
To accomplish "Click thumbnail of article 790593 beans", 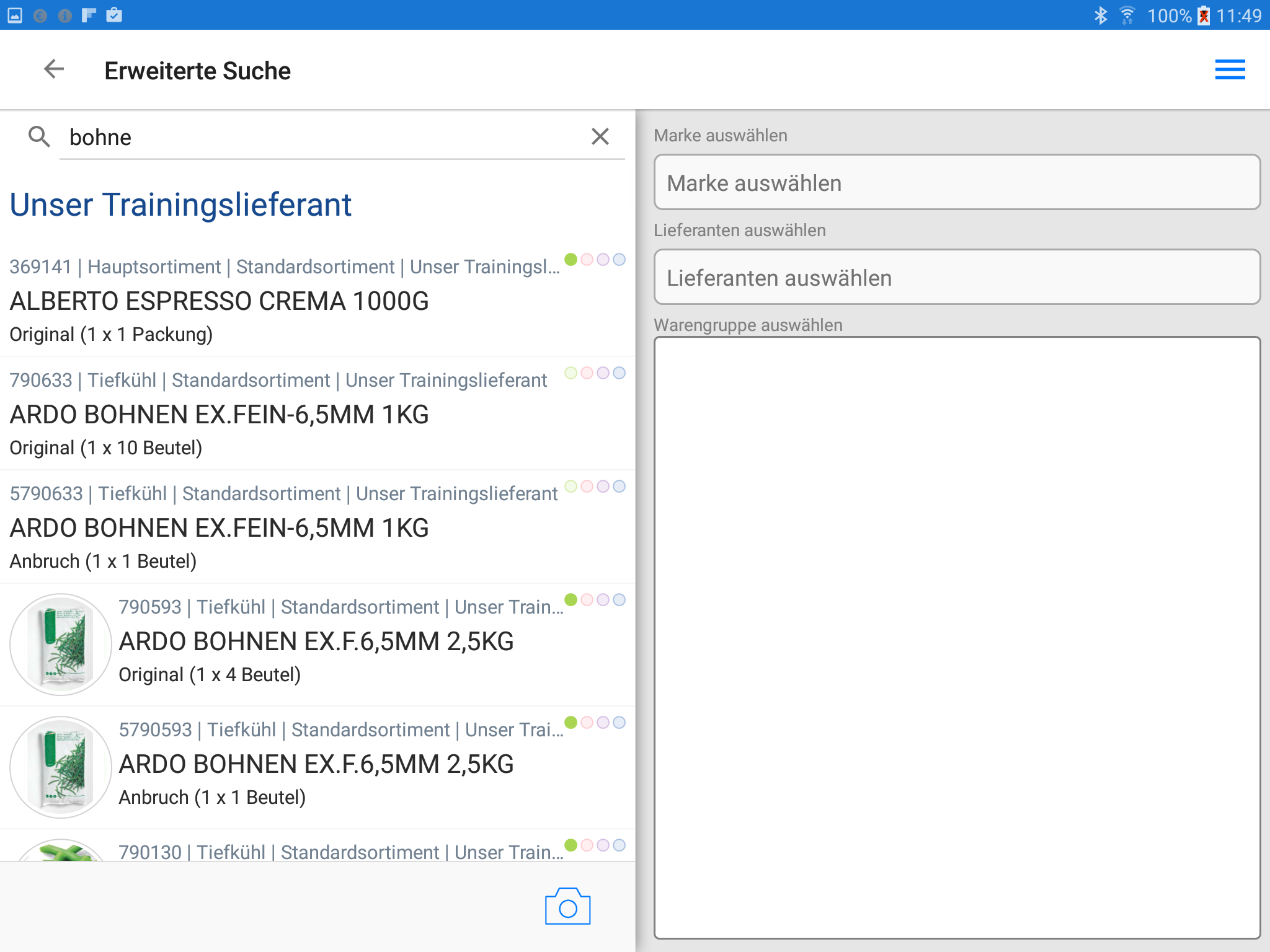I will point(61,644).
